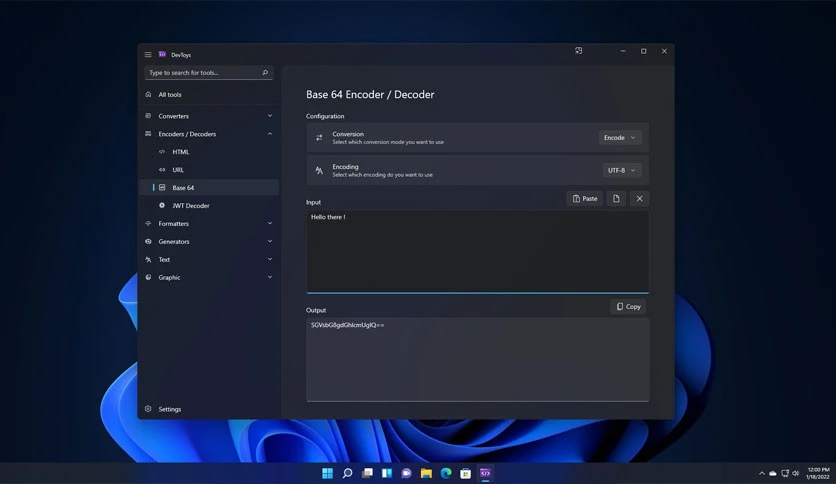Viewport: 836px width, 484px height.
Task: Click the Encoding language icon
Action: 319,171
